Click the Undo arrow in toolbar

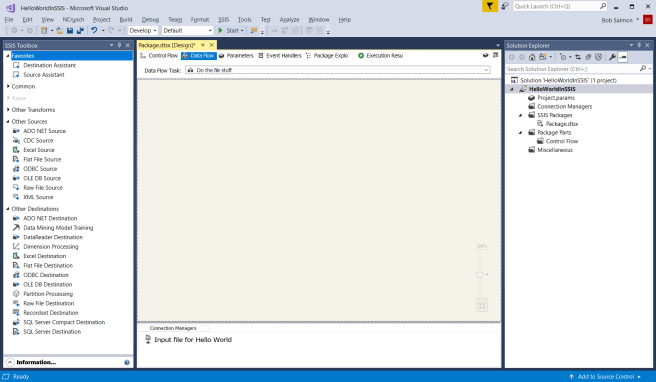pos(94,30)
